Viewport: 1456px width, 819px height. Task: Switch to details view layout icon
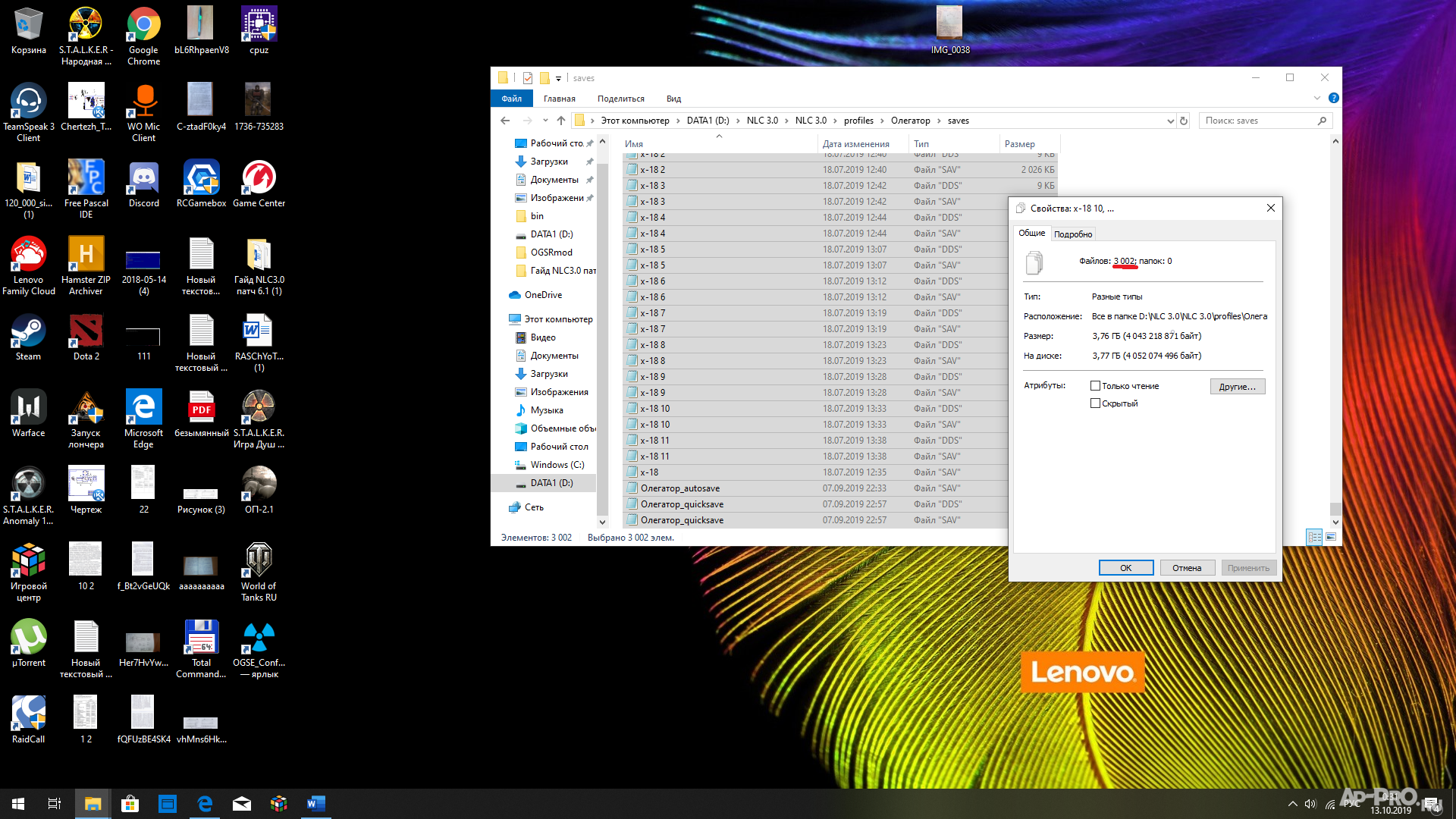[1314, 537]
